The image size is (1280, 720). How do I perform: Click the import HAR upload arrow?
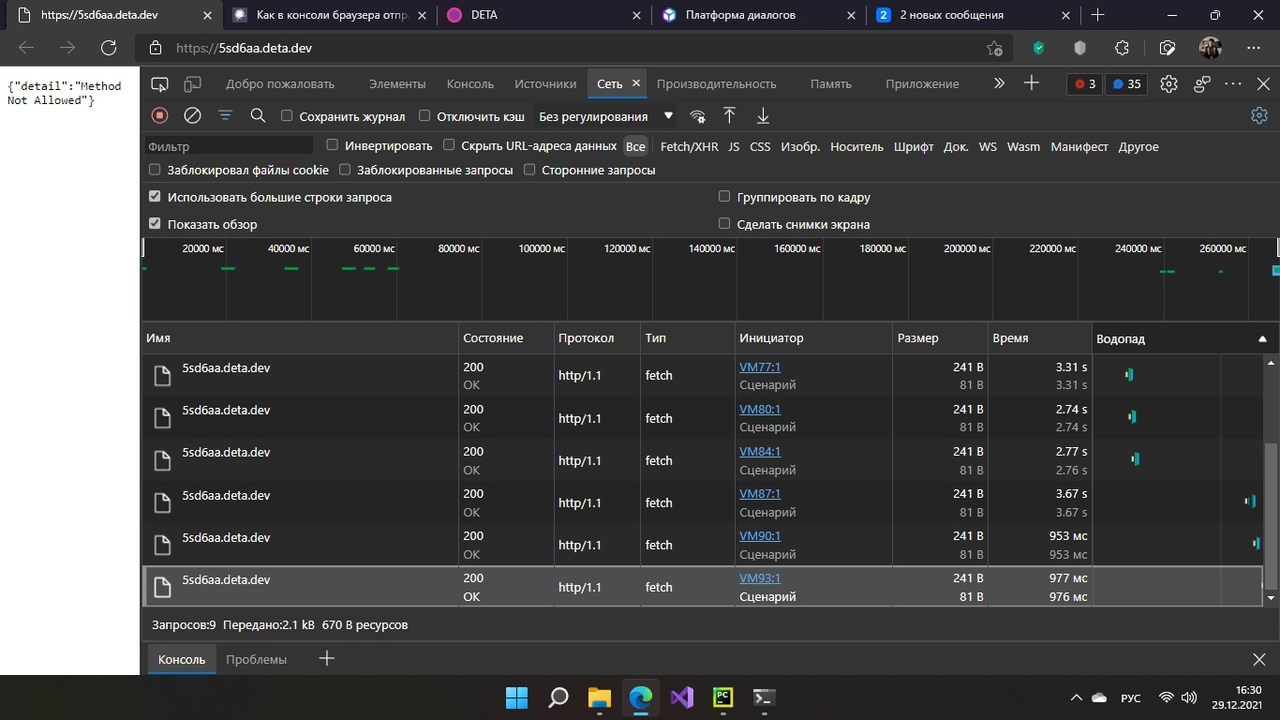(729, 116)
